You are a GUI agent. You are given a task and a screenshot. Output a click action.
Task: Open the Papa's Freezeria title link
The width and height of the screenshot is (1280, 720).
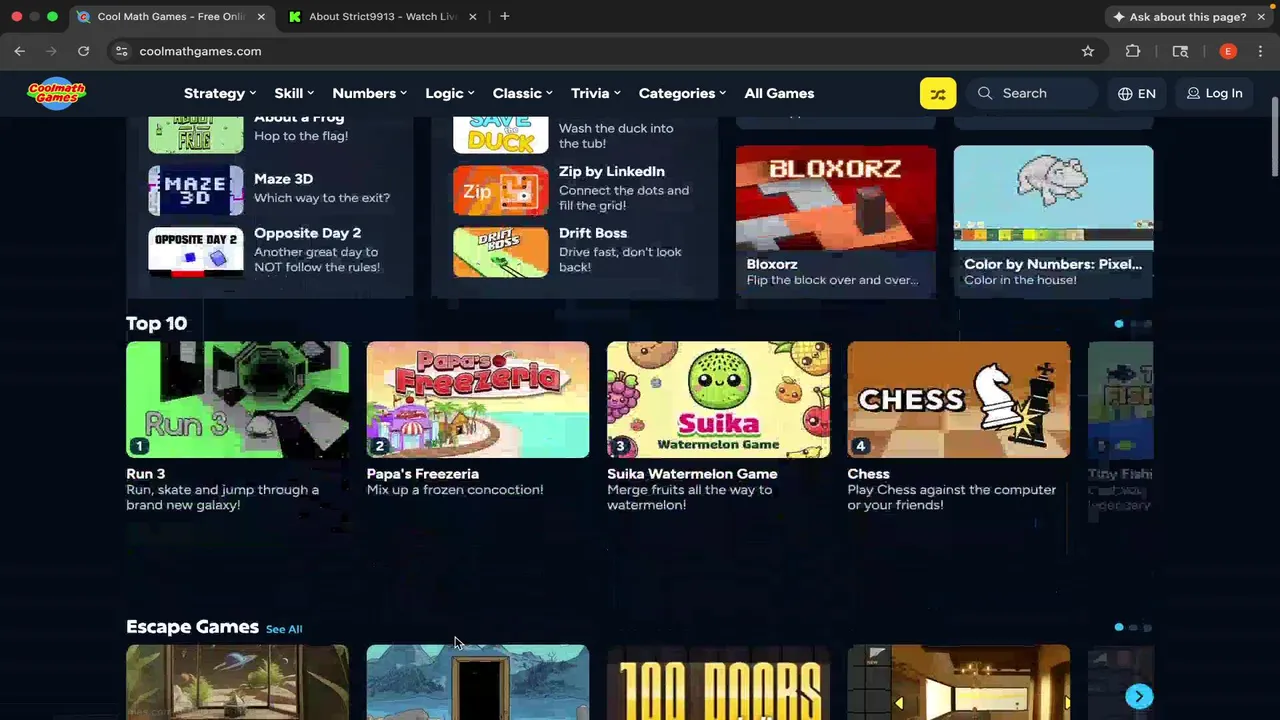tap(423, 474)
